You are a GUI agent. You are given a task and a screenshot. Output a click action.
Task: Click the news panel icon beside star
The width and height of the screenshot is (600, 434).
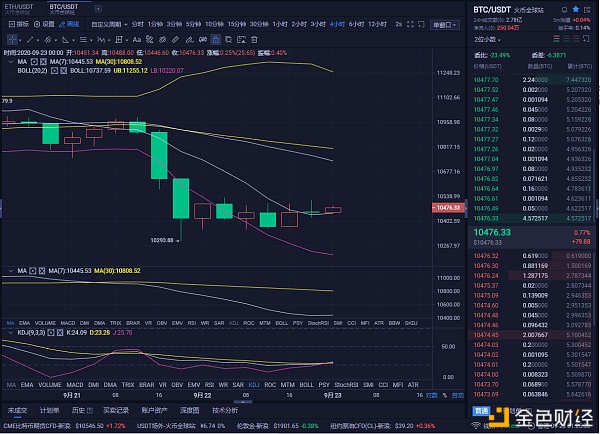click(587, 9)
